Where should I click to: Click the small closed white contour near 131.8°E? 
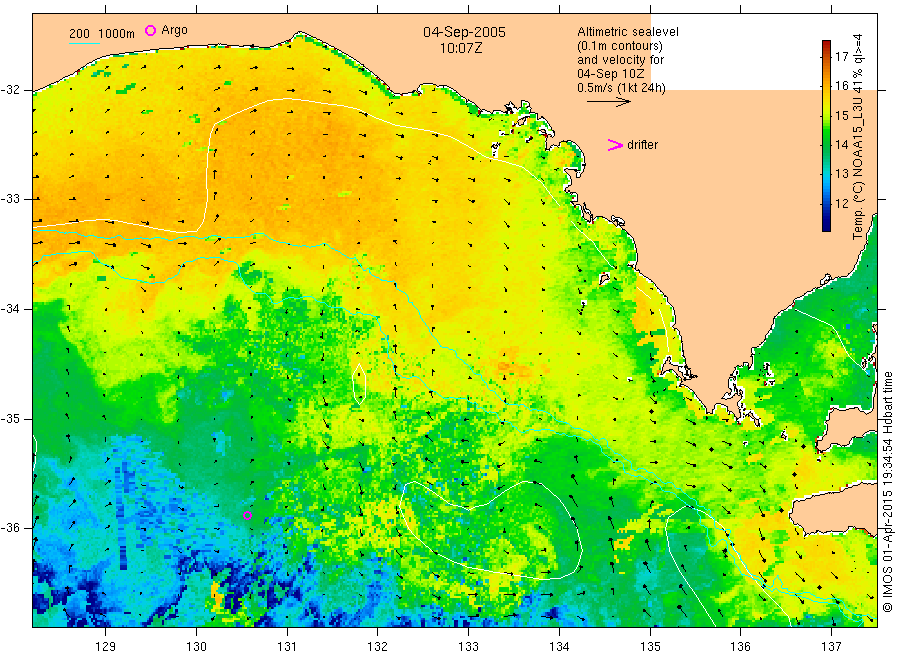point(359,384)
